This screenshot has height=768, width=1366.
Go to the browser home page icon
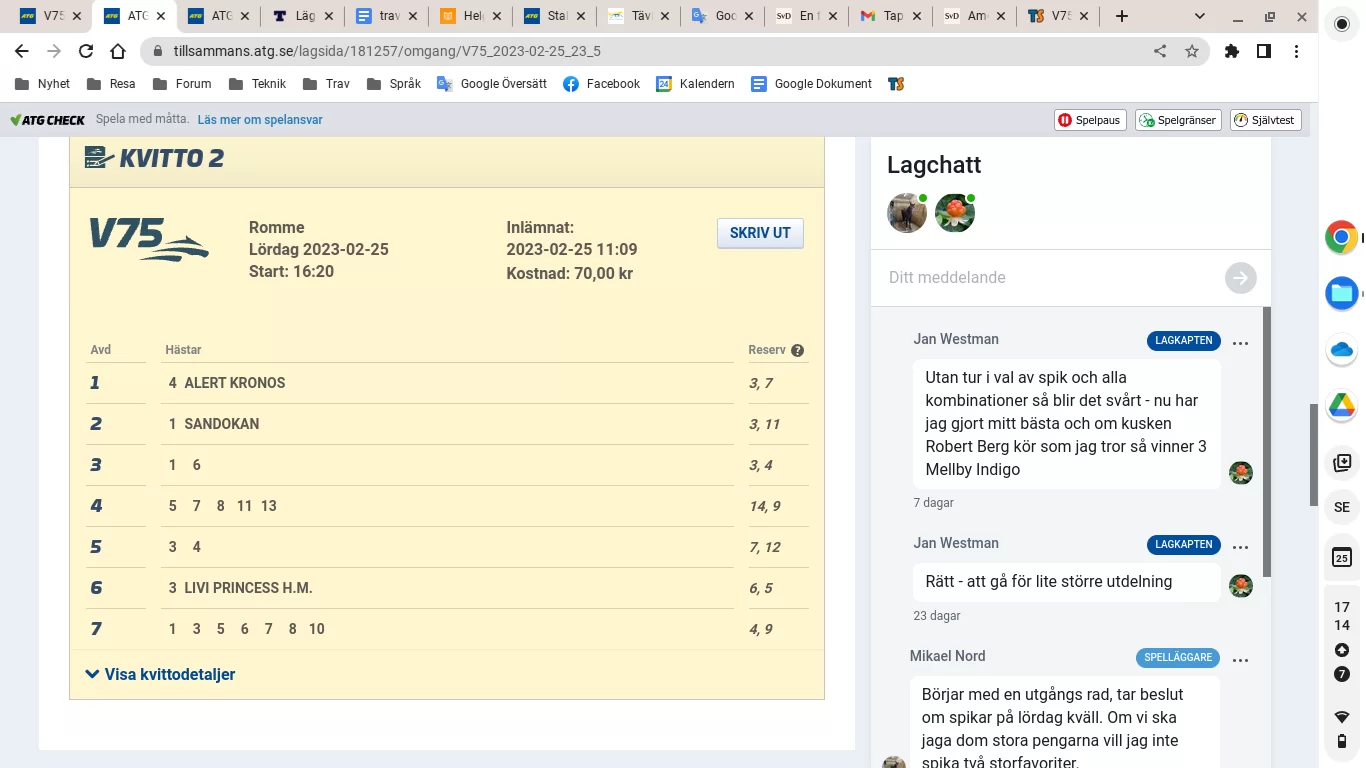tap(118, 51)
